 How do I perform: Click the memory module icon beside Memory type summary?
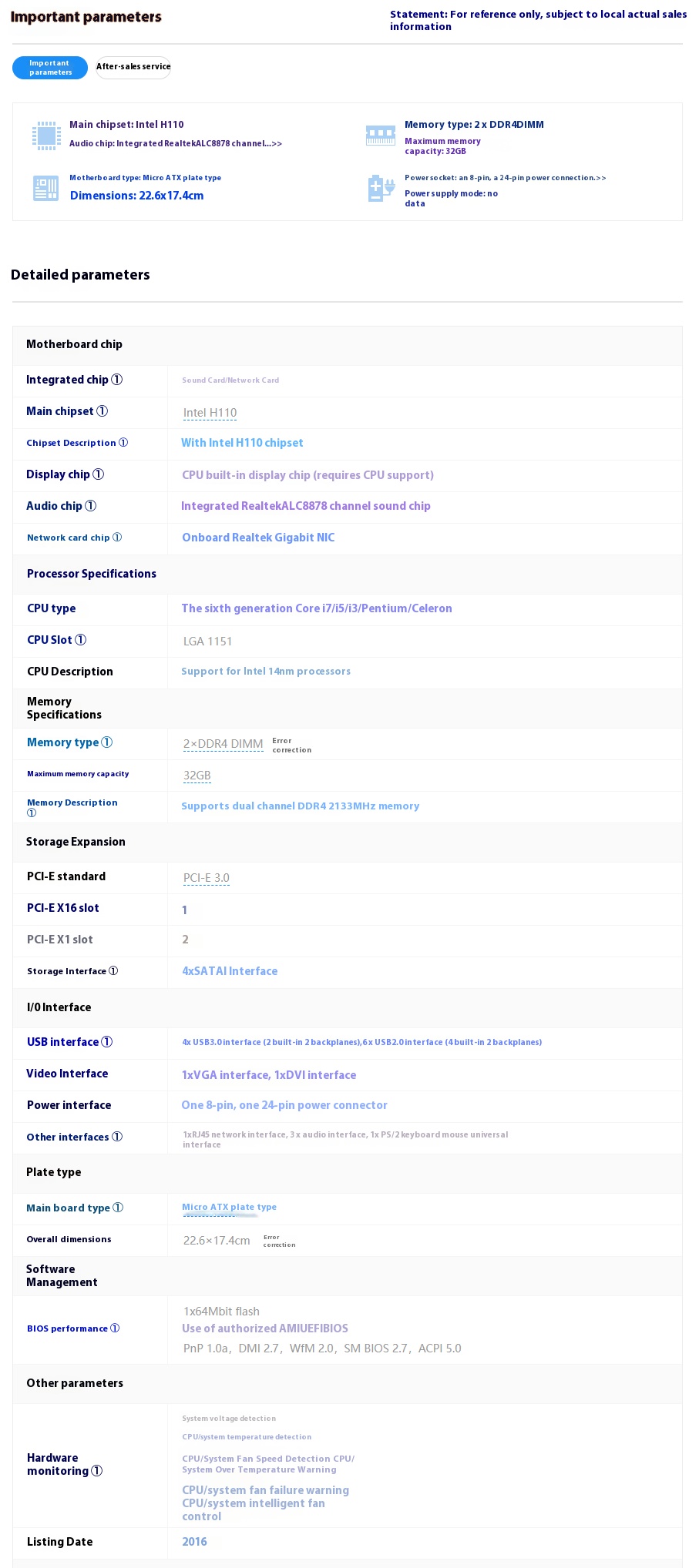381,136
